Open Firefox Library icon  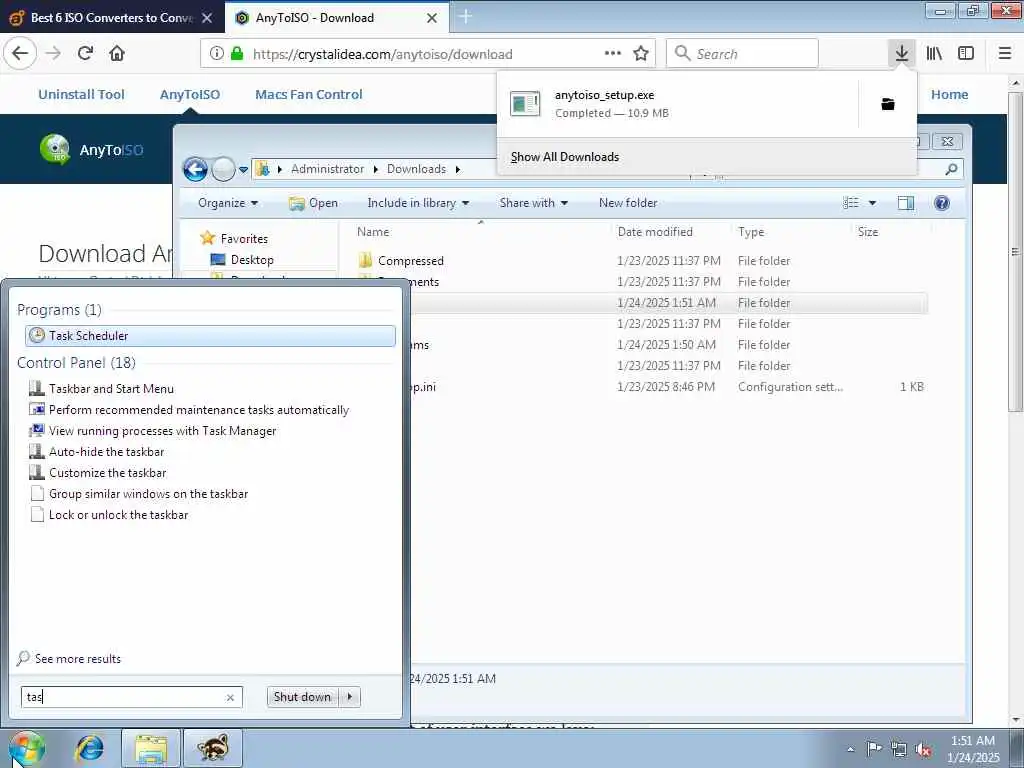pyautogui.click(x=934, y=53)
